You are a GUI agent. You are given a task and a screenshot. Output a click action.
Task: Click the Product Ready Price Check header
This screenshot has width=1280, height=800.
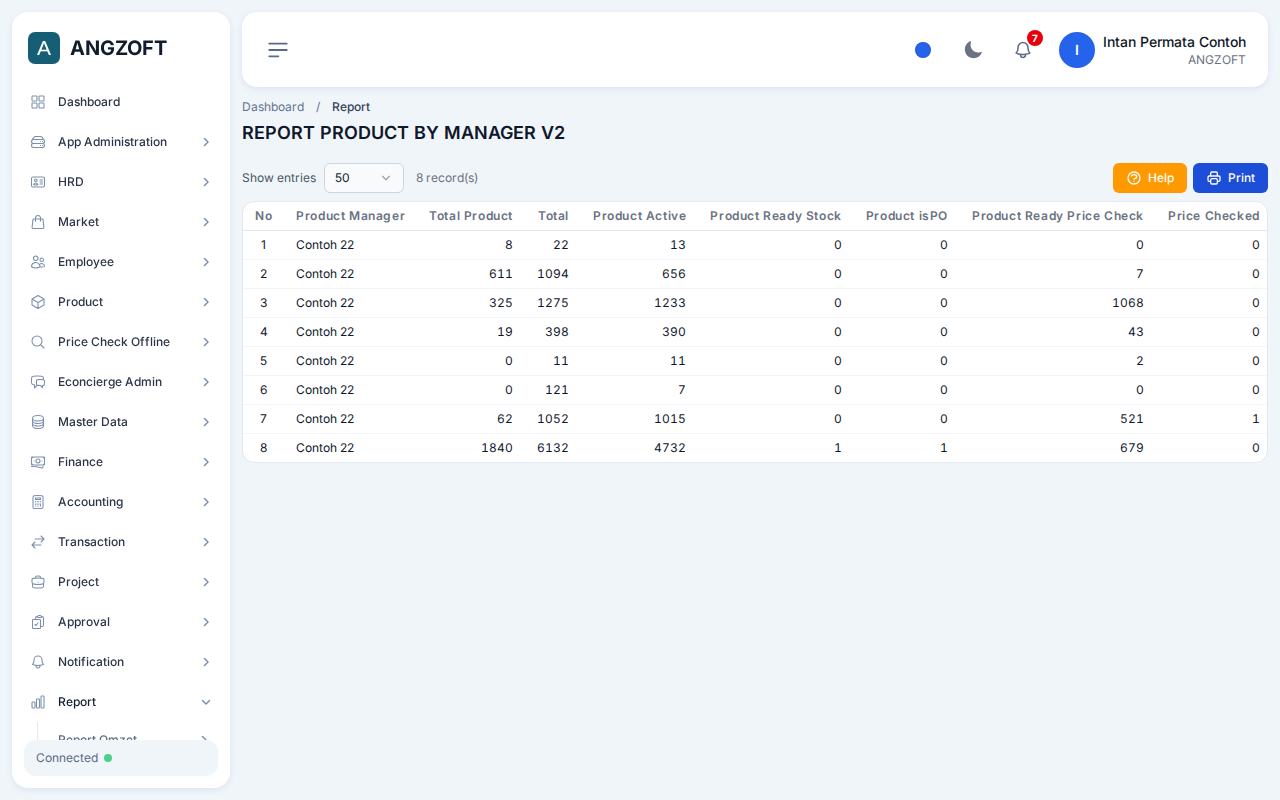(x=1057, y=216)
